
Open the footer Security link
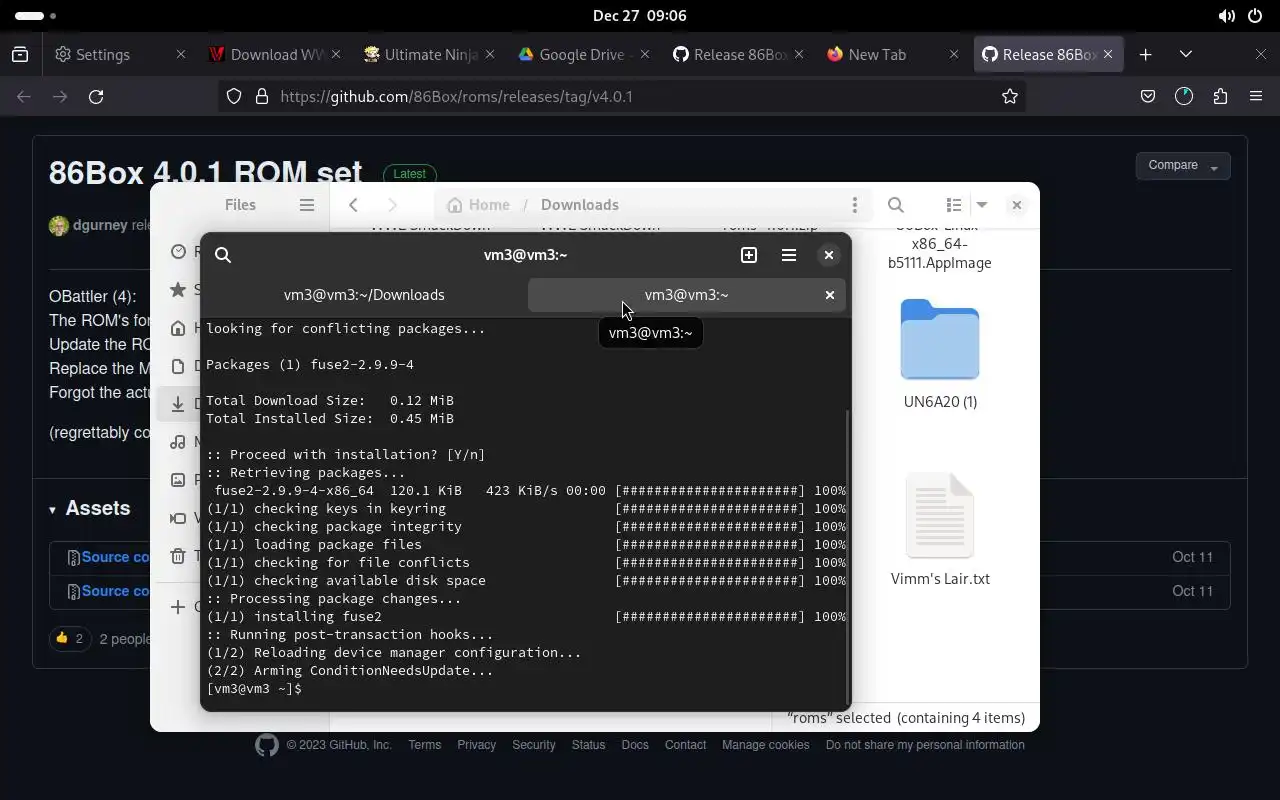click(x=533, y=745)
